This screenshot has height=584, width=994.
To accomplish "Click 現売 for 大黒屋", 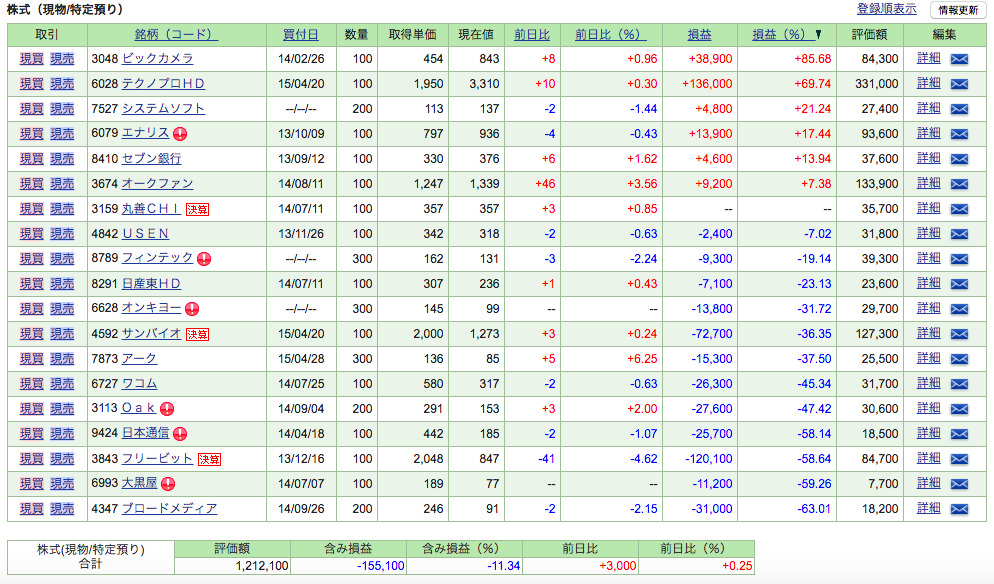I will coord(62,484).
